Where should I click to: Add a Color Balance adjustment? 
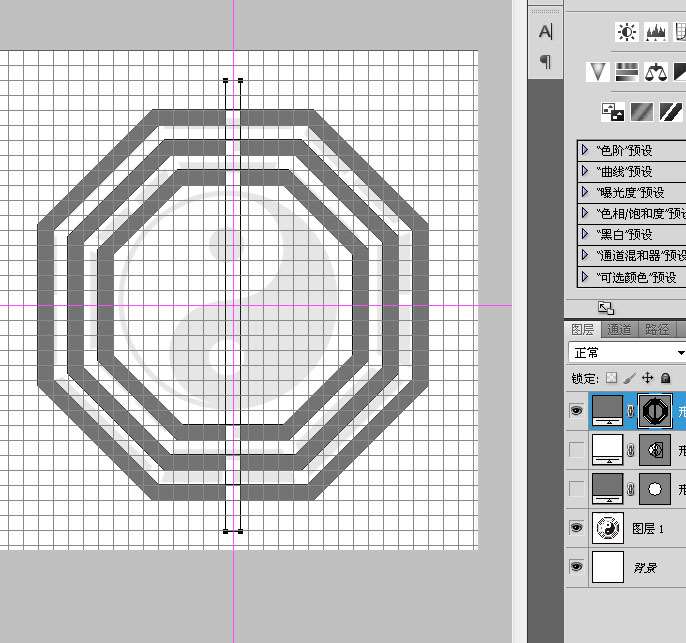point(656,72)
